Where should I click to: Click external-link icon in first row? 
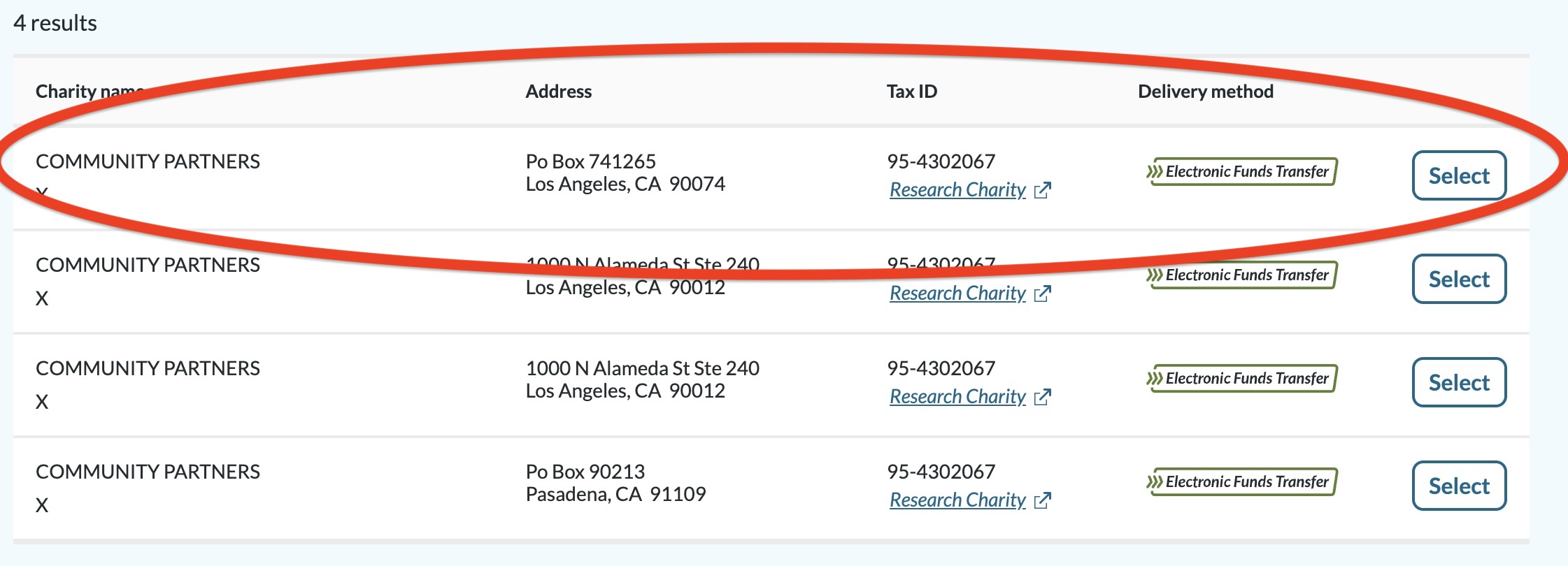click(1043, 190)
